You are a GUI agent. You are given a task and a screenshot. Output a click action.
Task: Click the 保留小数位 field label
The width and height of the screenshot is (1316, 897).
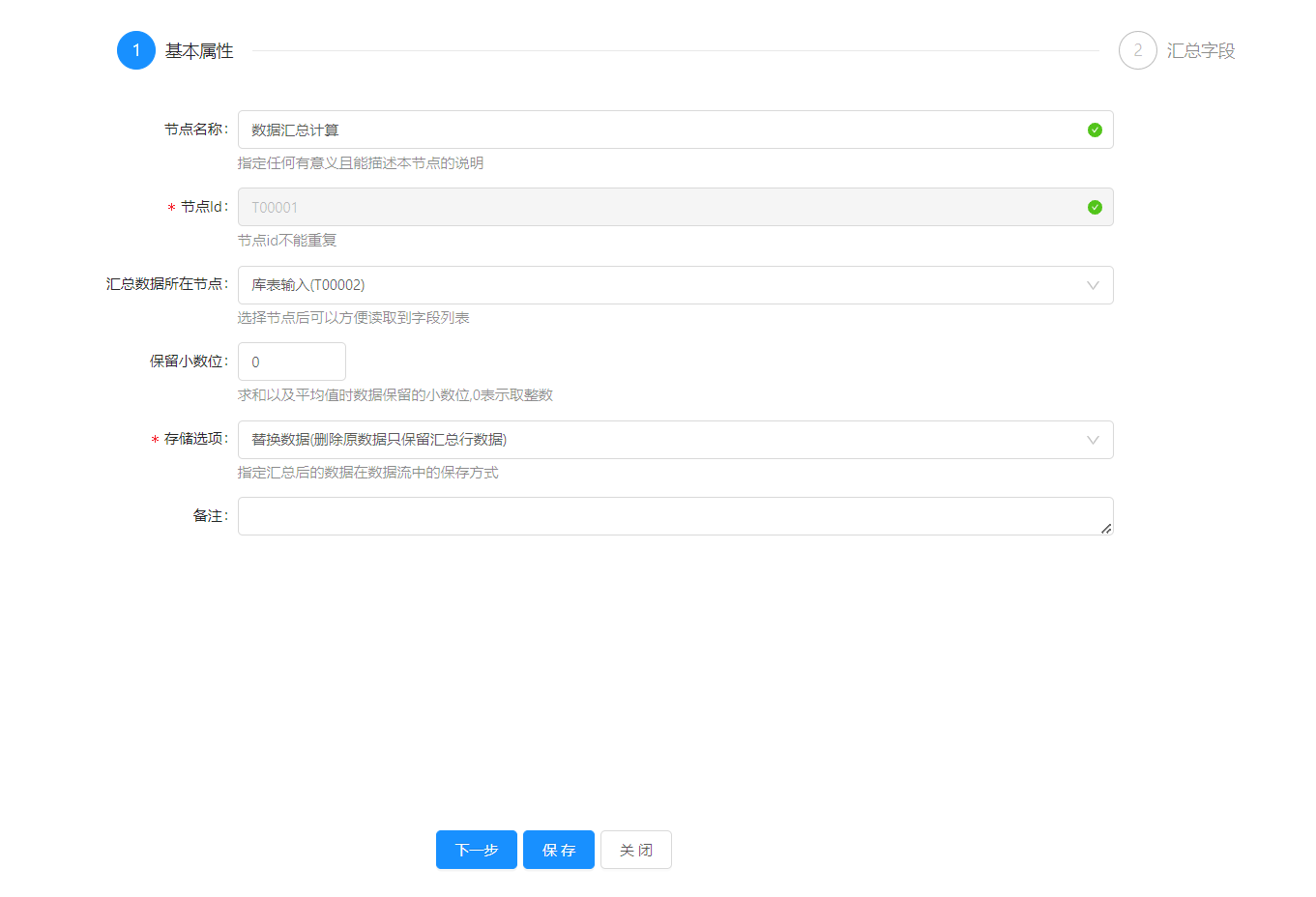pyautogui.click(x=188, y=362)
